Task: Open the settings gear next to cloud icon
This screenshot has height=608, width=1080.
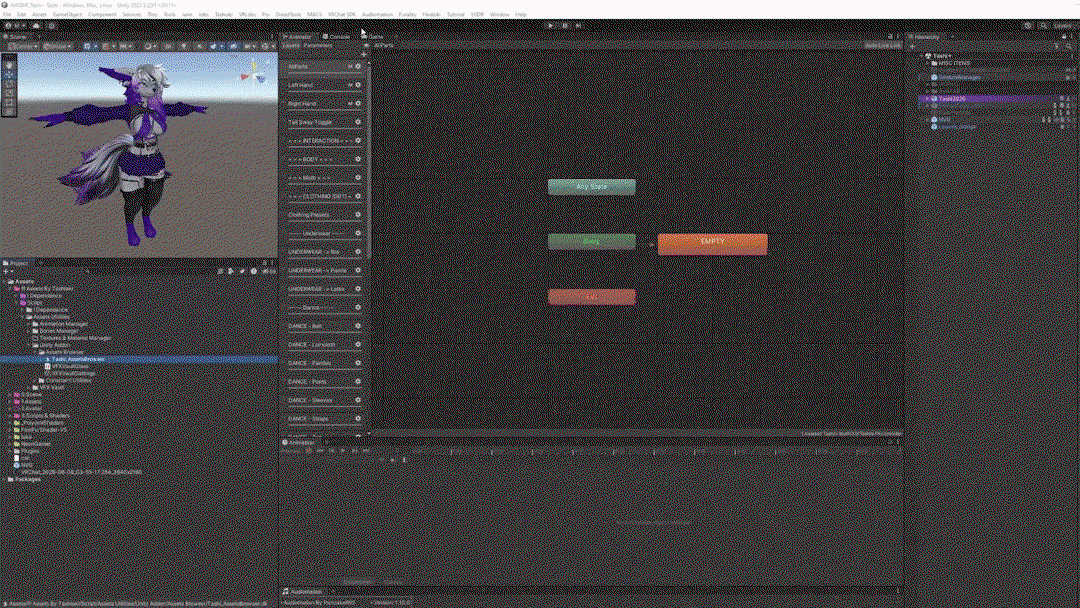Action: point(51,25)
